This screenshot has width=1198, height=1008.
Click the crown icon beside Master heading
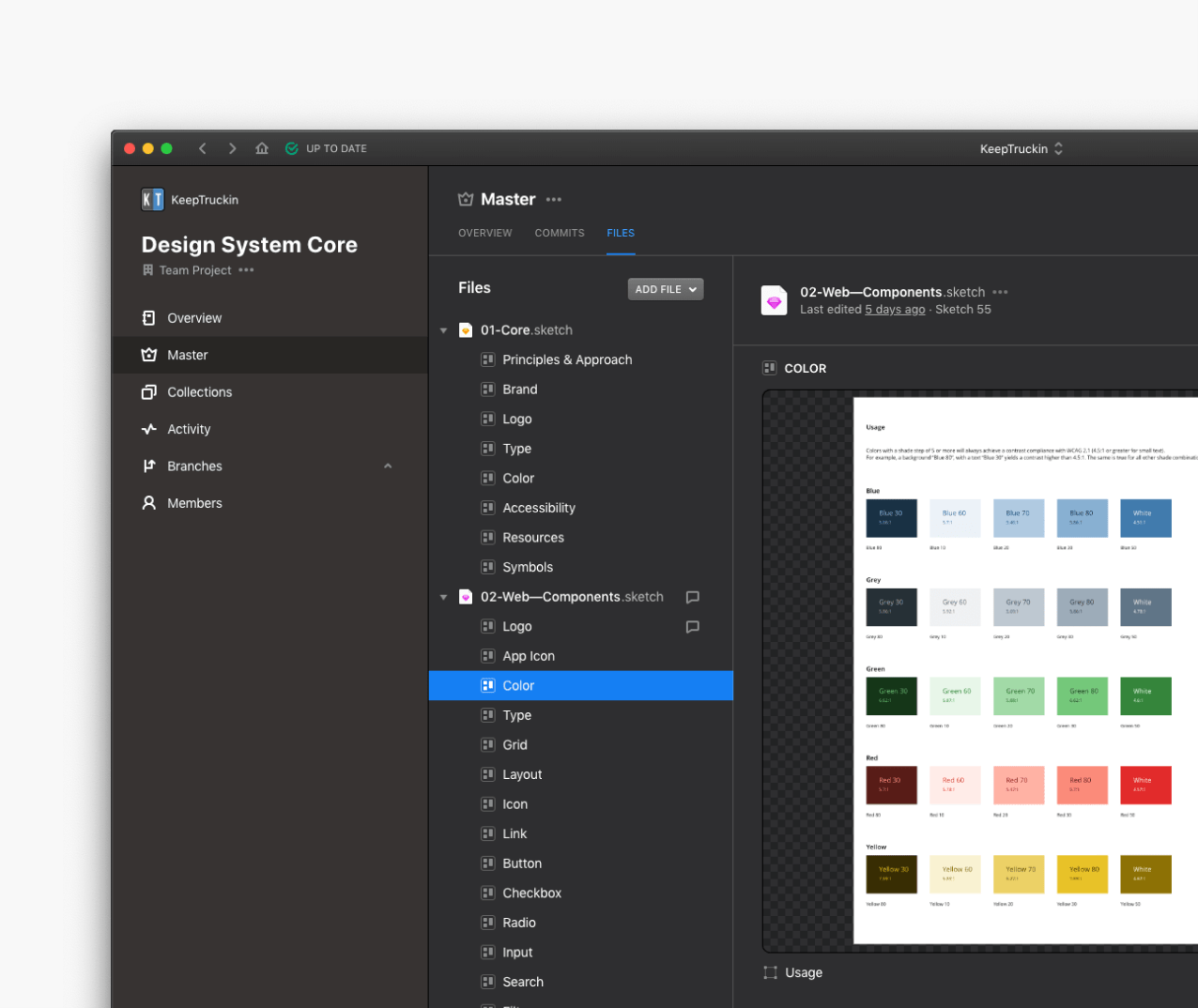pos(466,199)
